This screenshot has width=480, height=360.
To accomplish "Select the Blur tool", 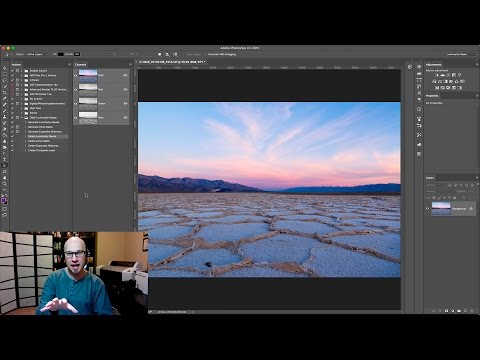I will (5, 141).
